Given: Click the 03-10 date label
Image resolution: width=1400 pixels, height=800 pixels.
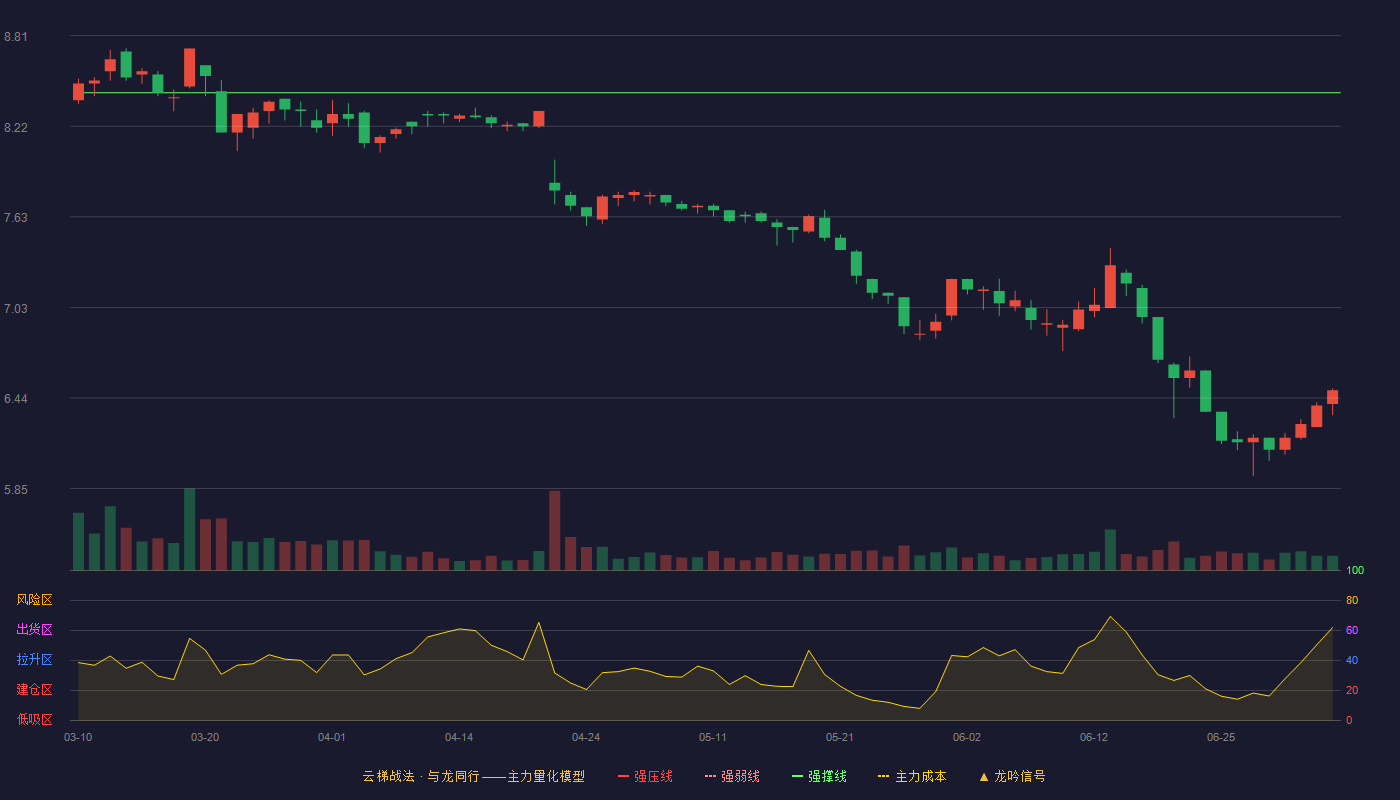Looking at the screenshot, I should [x=78, y=737].
